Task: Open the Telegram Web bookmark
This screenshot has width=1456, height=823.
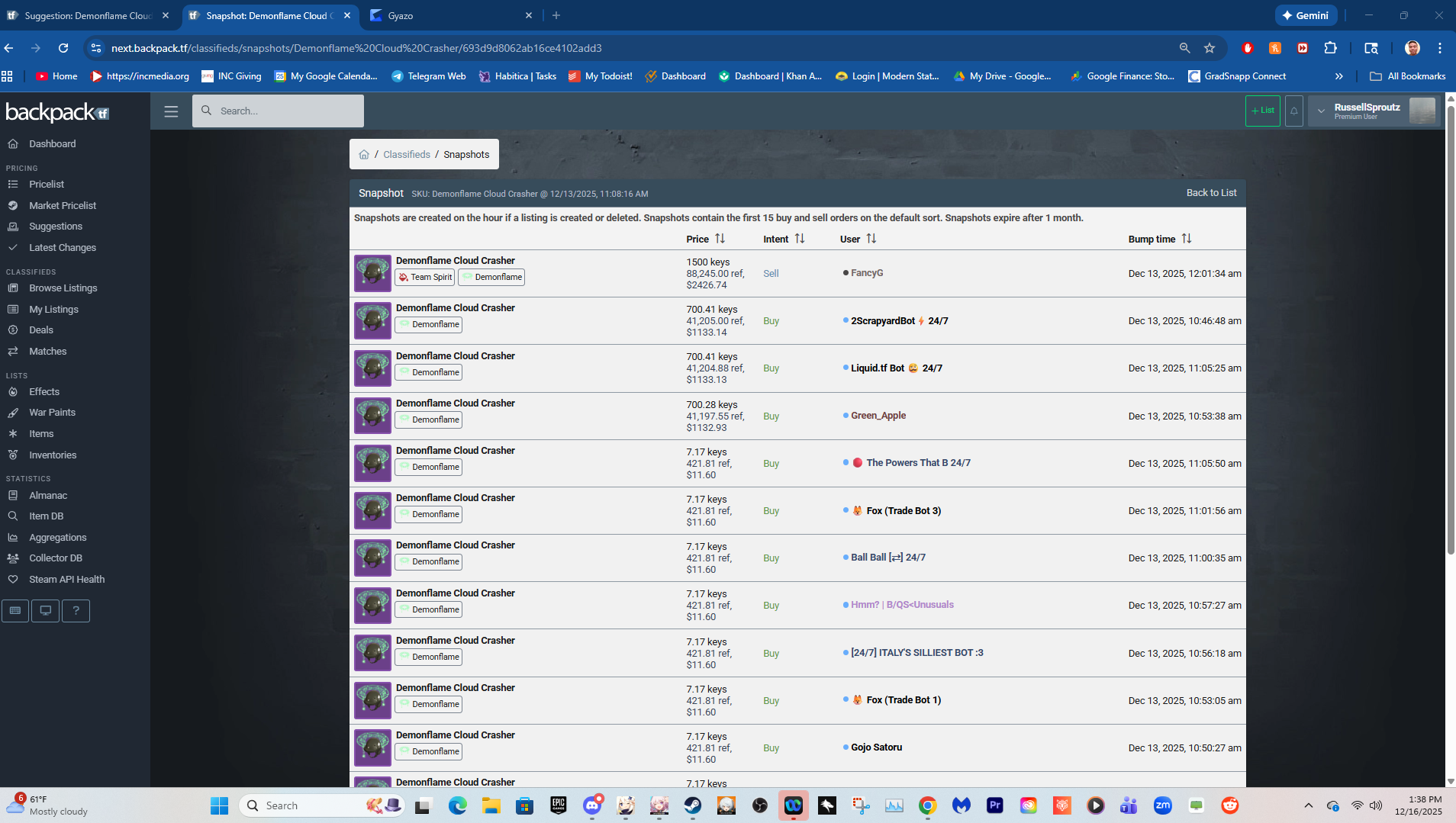Action: pyautogui.click(x=428, y=76)
